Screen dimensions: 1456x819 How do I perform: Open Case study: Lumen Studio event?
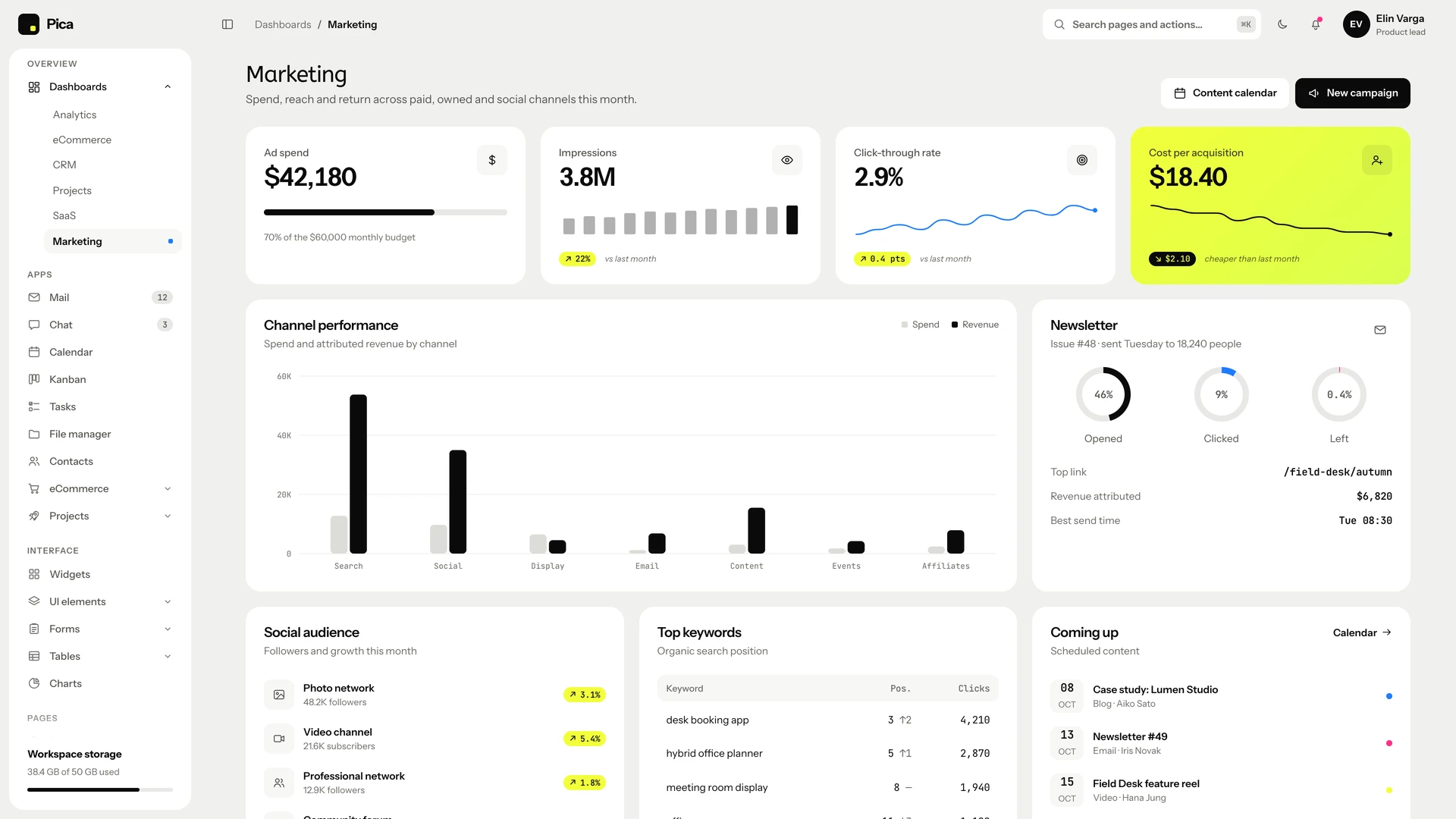click(x=1221, y=695)
